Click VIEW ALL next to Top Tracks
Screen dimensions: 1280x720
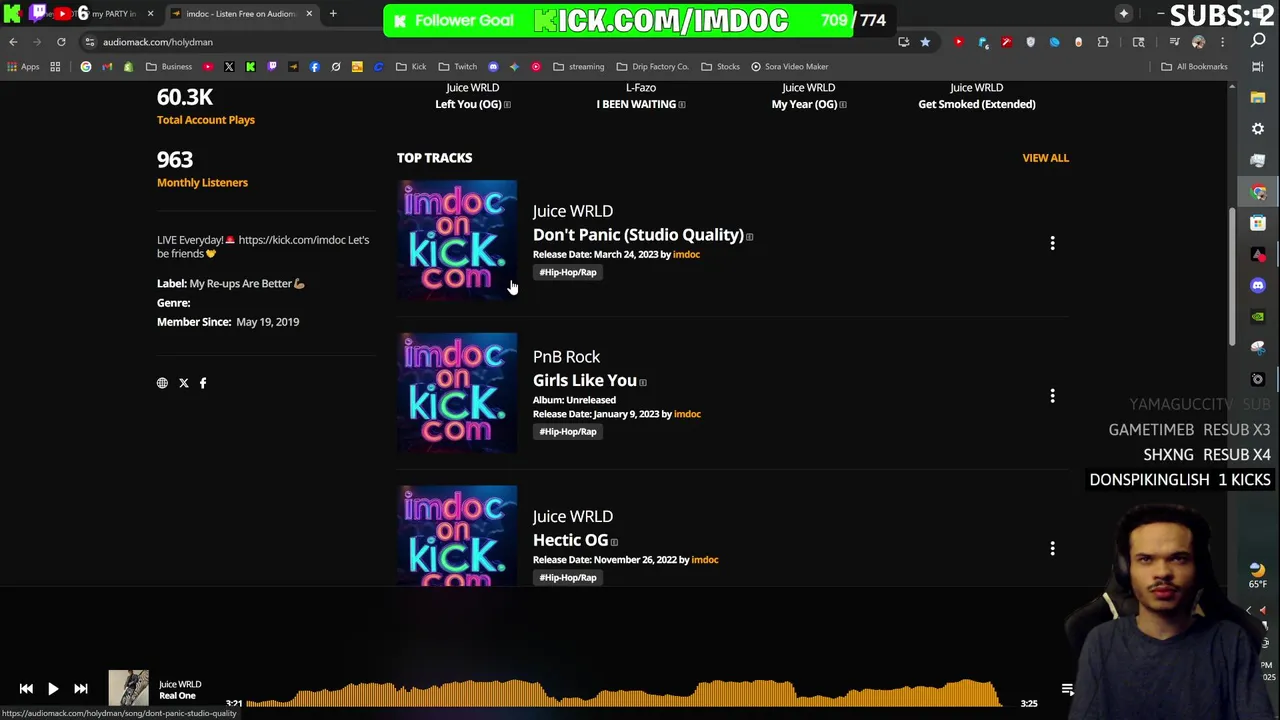click(x=1045, y=158)
